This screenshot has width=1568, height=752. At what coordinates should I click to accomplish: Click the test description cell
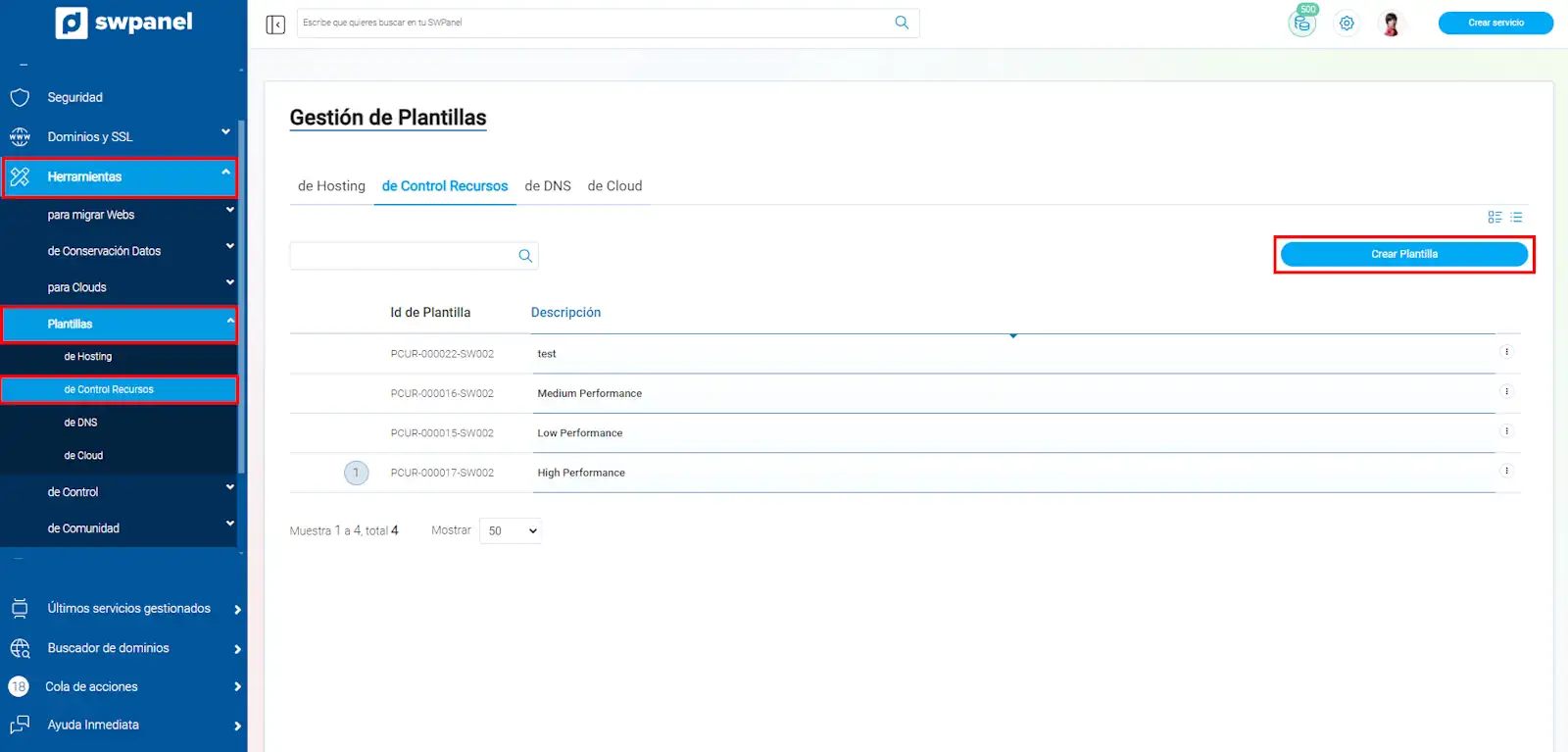(547, 354)
